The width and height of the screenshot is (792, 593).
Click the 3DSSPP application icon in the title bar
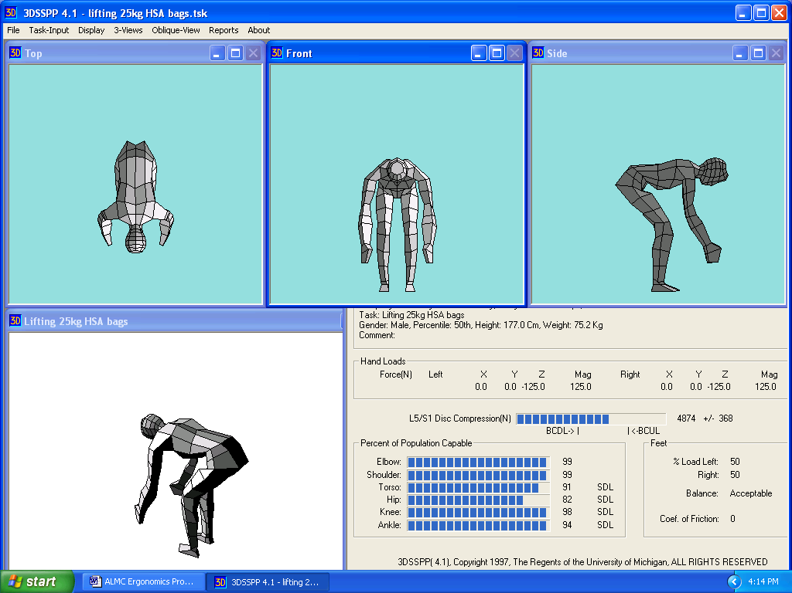[x=11, y=13]
